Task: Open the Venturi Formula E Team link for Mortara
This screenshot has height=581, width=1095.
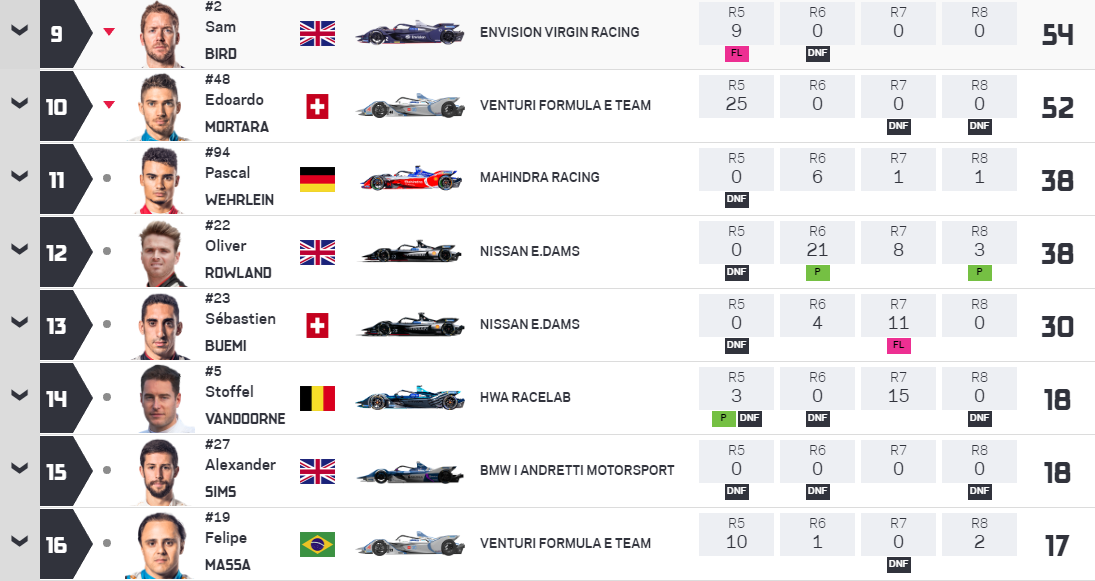Action: pos(565,105)
